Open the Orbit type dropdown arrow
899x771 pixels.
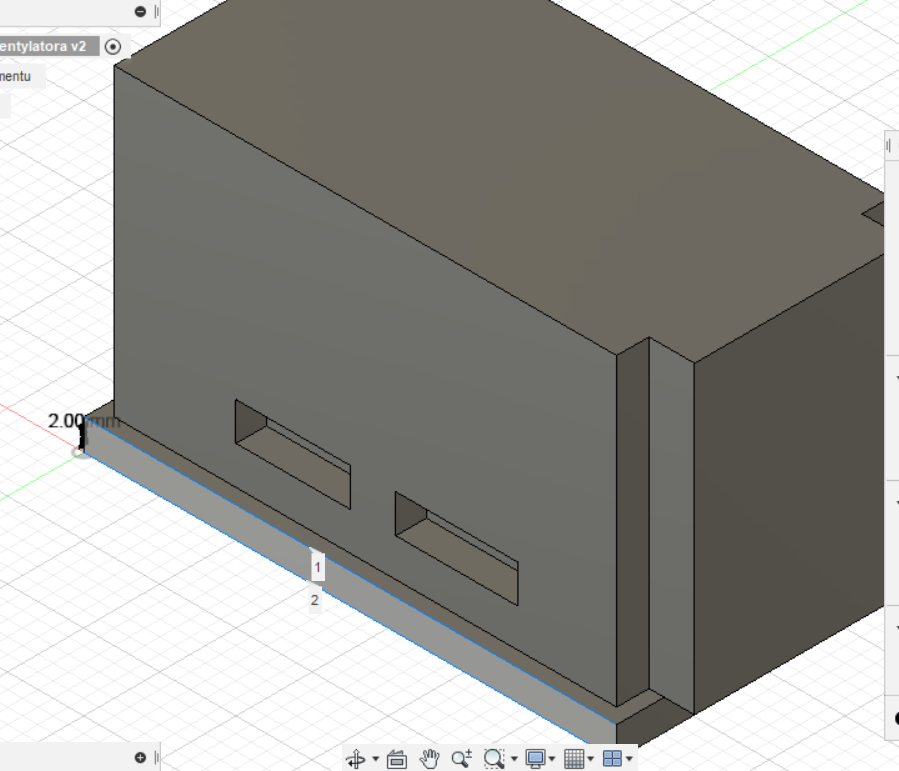[x=376, y=759]
